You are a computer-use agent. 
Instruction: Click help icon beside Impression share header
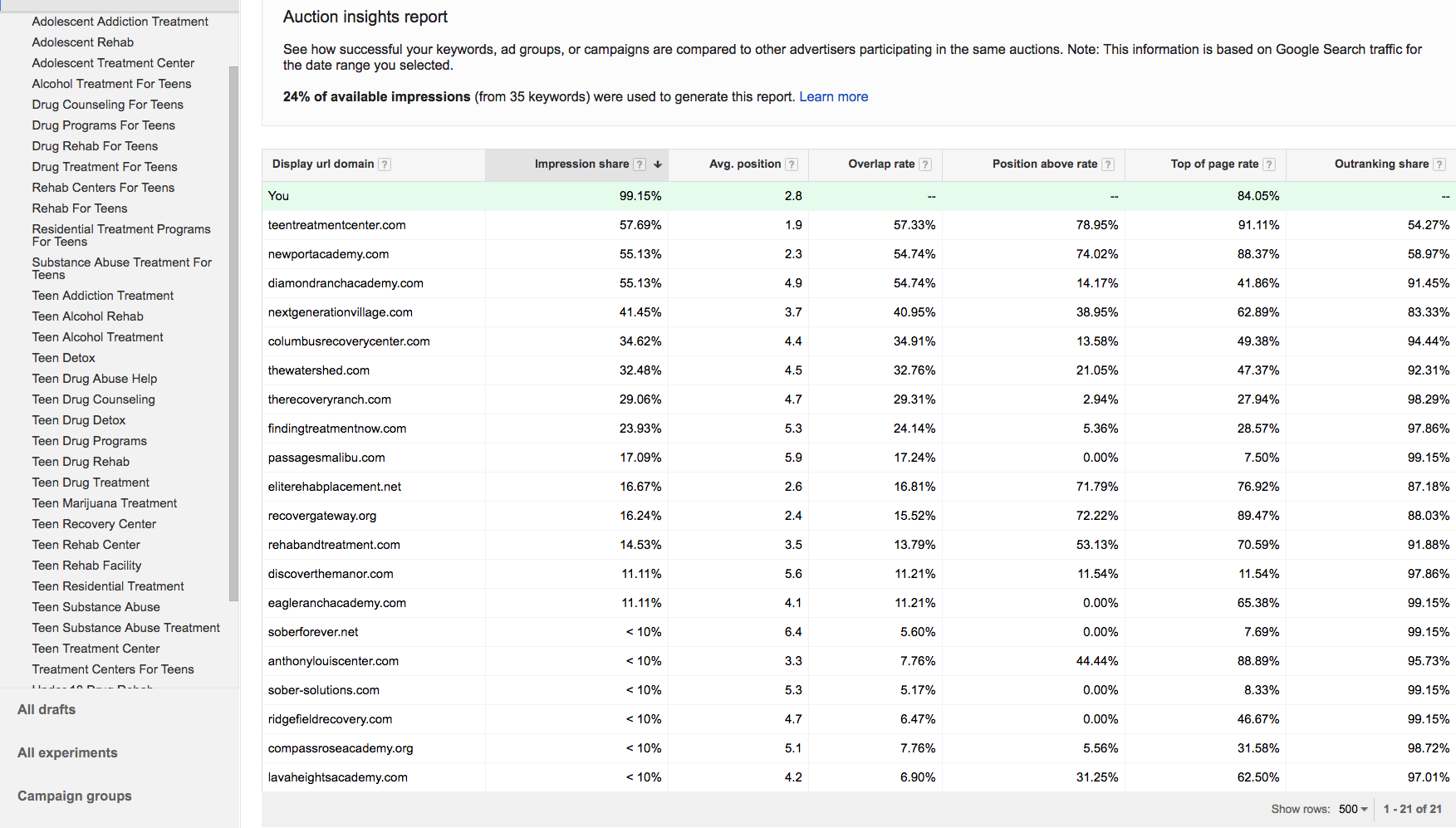tap(640, 164)
